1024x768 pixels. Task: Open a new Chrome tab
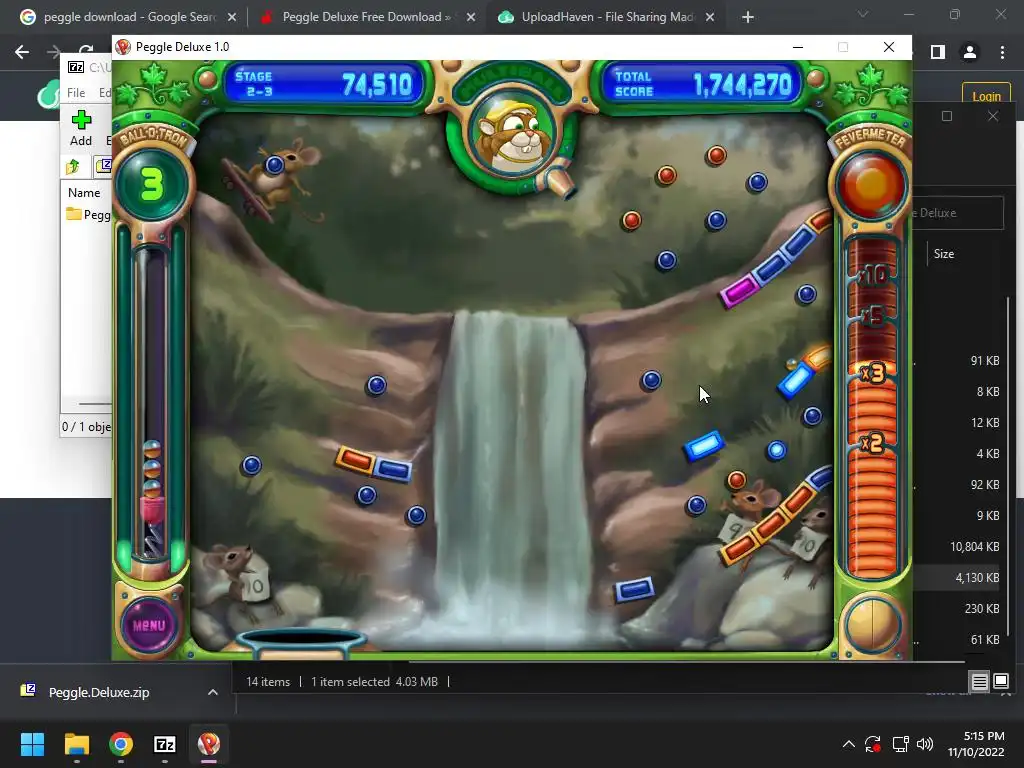(748, 17)
